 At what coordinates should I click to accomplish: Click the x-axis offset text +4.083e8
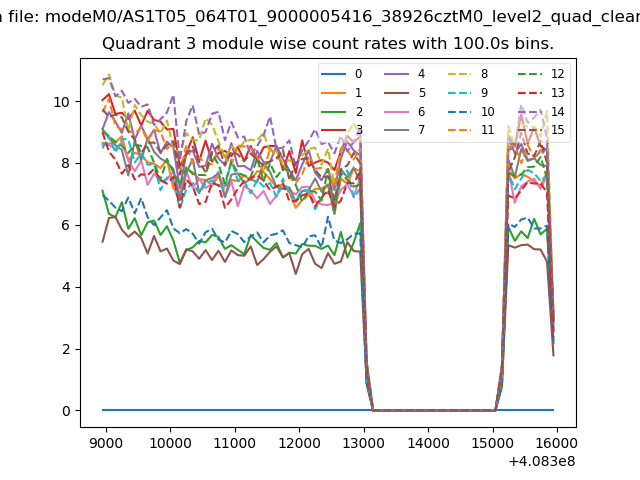coord(541,461)
